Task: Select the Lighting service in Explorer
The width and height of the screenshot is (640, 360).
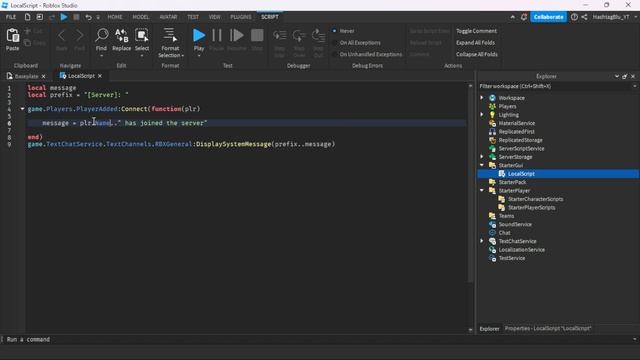Action: [509, 115]
